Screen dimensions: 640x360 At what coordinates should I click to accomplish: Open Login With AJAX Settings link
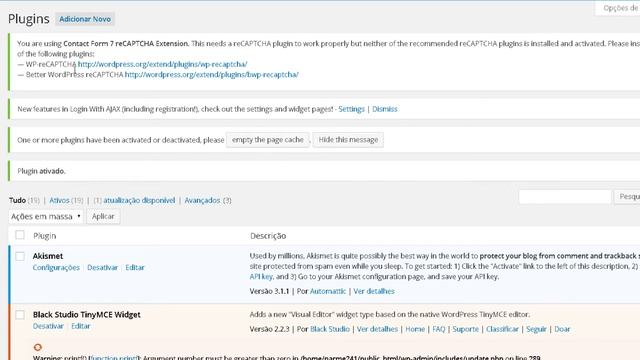351,109
